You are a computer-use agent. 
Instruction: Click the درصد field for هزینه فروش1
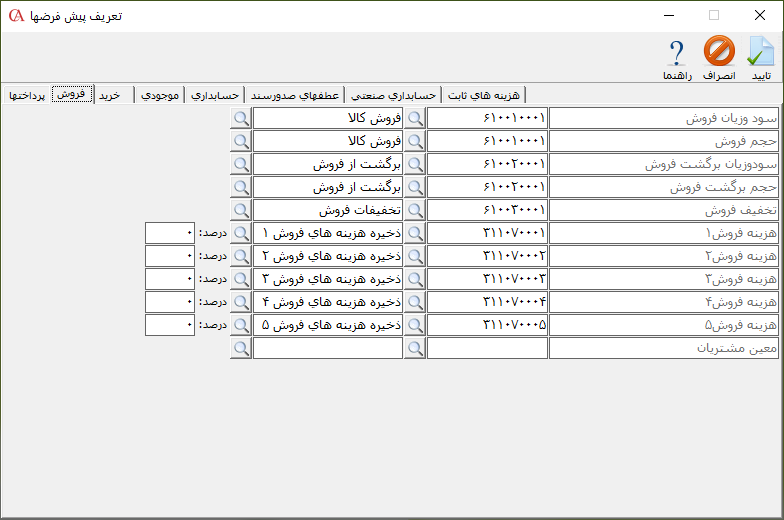coord(170,233)
